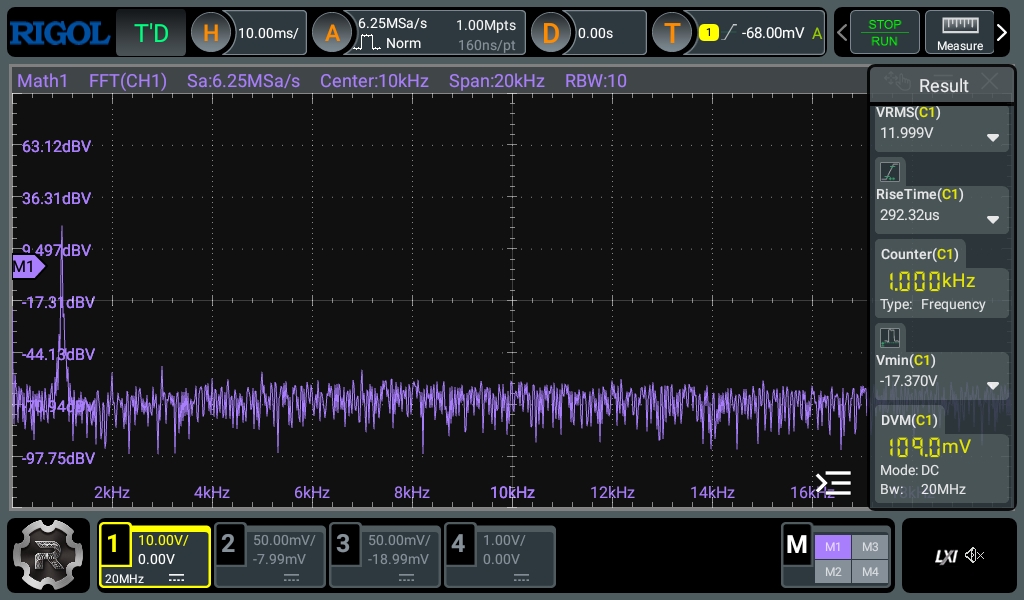Tap the Type: Frequency counter label
The width and height of the screenshot is (1024, 600).
pyautogui.click(x=933, y=304)
